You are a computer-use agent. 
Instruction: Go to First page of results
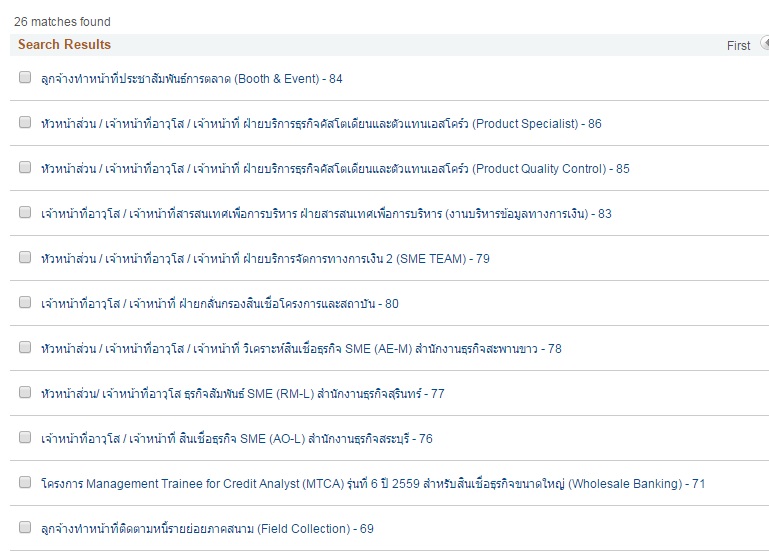[x=739, y=46]
